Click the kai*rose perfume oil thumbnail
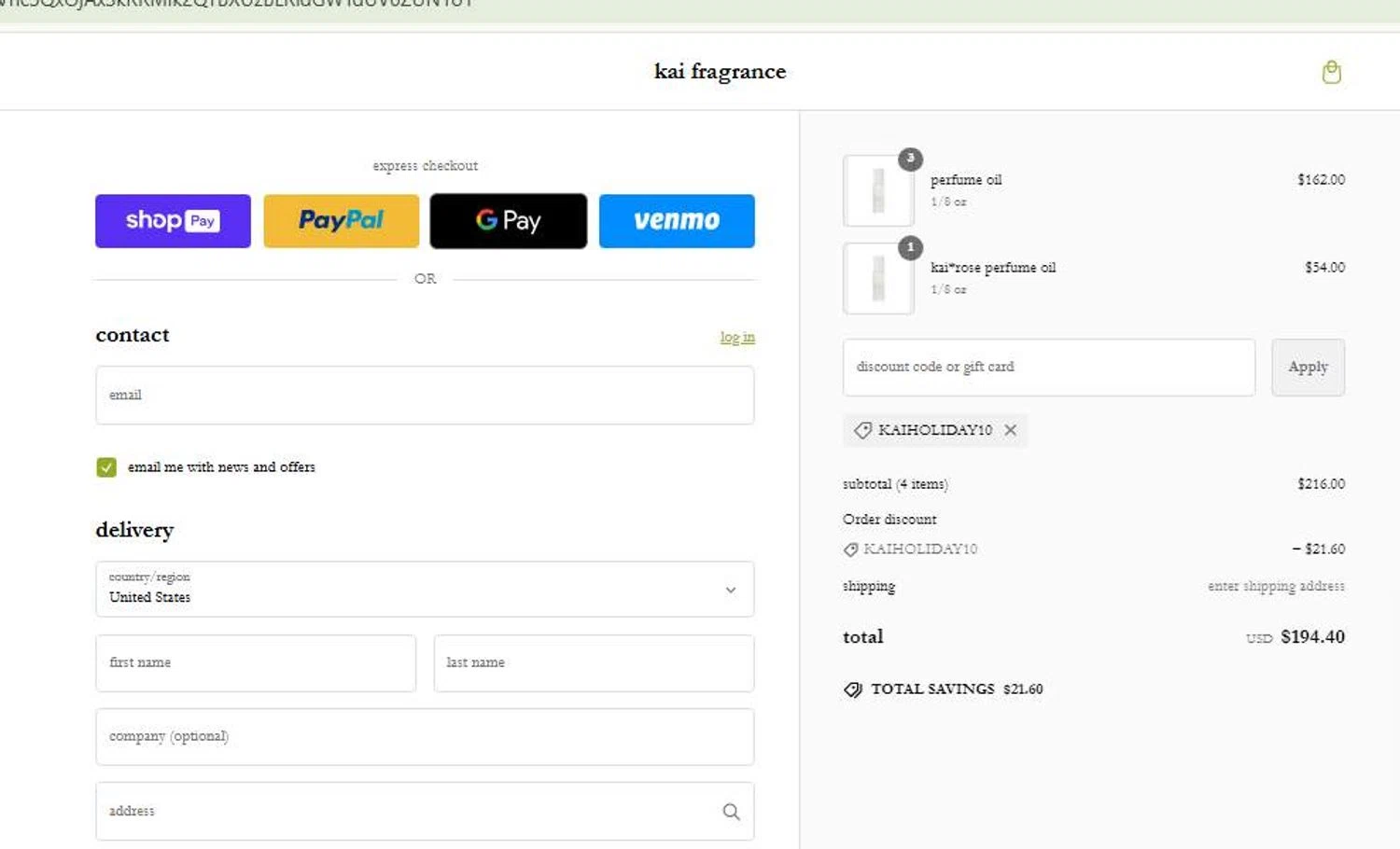This screenshot has height=849, width=1400. 878,279
